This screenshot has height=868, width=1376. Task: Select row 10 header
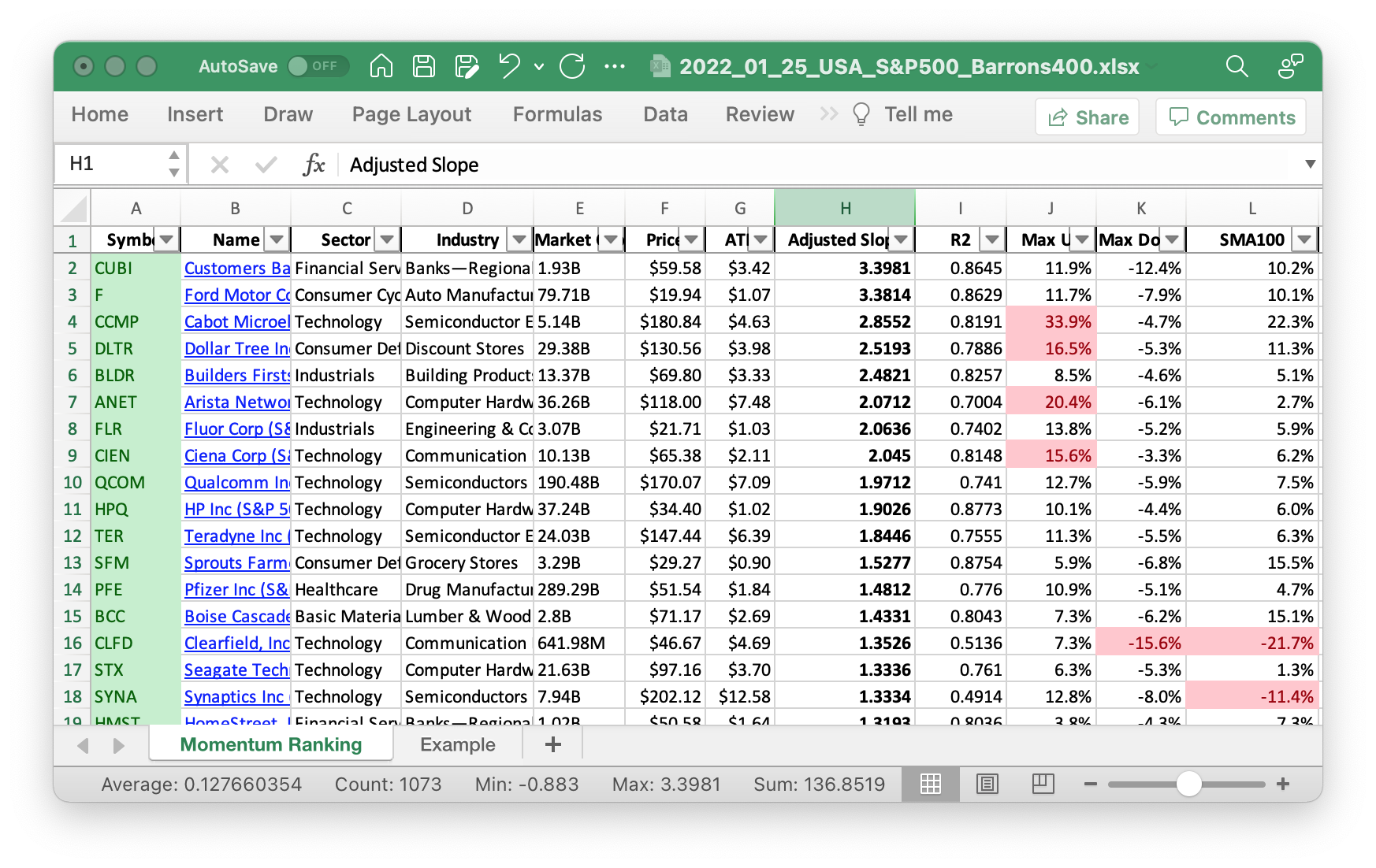tap(73, 483)
